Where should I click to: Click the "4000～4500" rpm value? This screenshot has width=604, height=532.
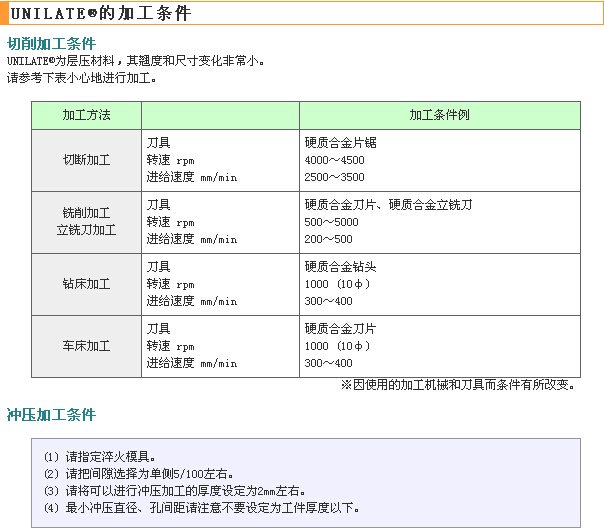(x=334, y=160)
